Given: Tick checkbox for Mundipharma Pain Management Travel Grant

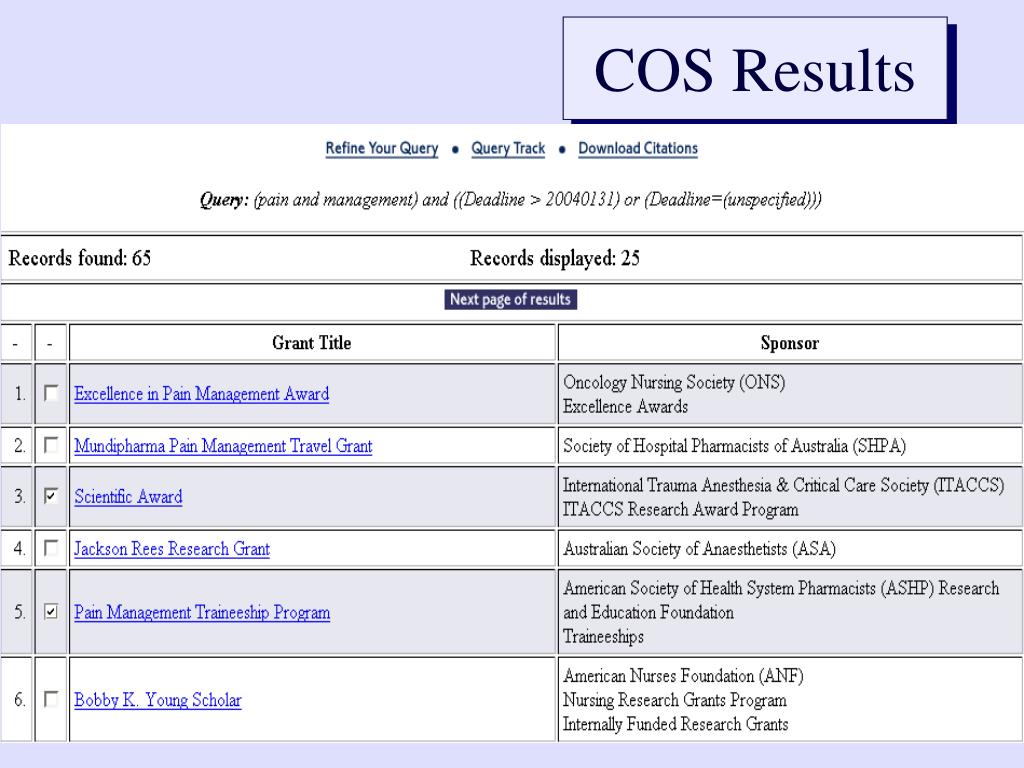Looking at the screenshot, I should pyautogui.click(x=51, y=445).
